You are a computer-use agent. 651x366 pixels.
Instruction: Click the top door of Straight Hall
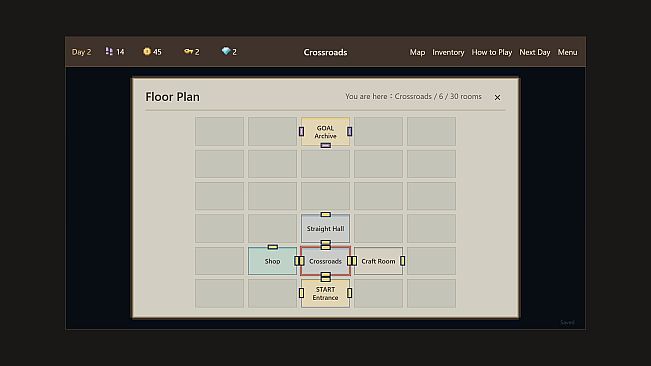click(x=326, y=215)
